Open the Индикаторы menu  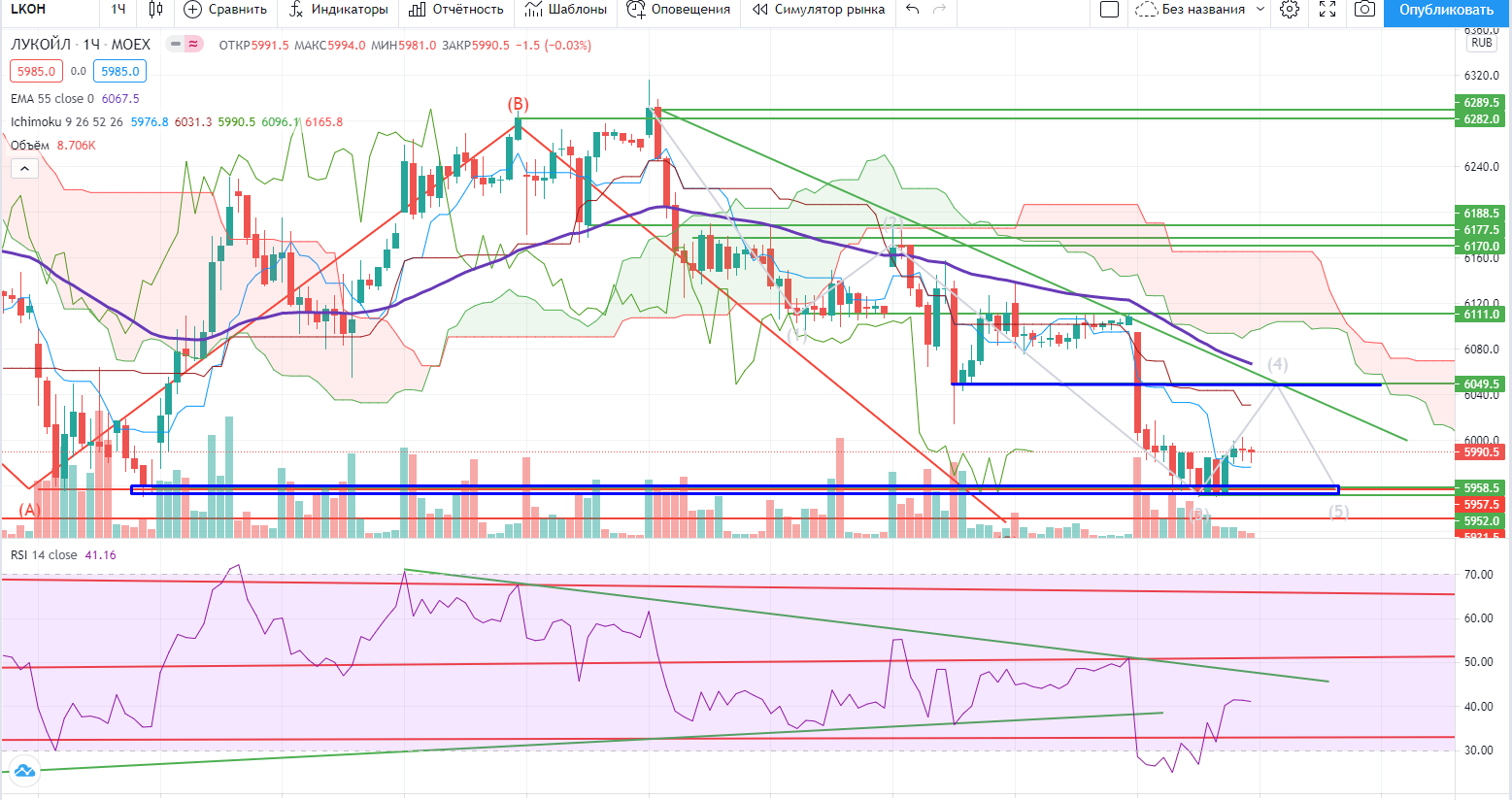pyautogui.click(x=338, y=10)
